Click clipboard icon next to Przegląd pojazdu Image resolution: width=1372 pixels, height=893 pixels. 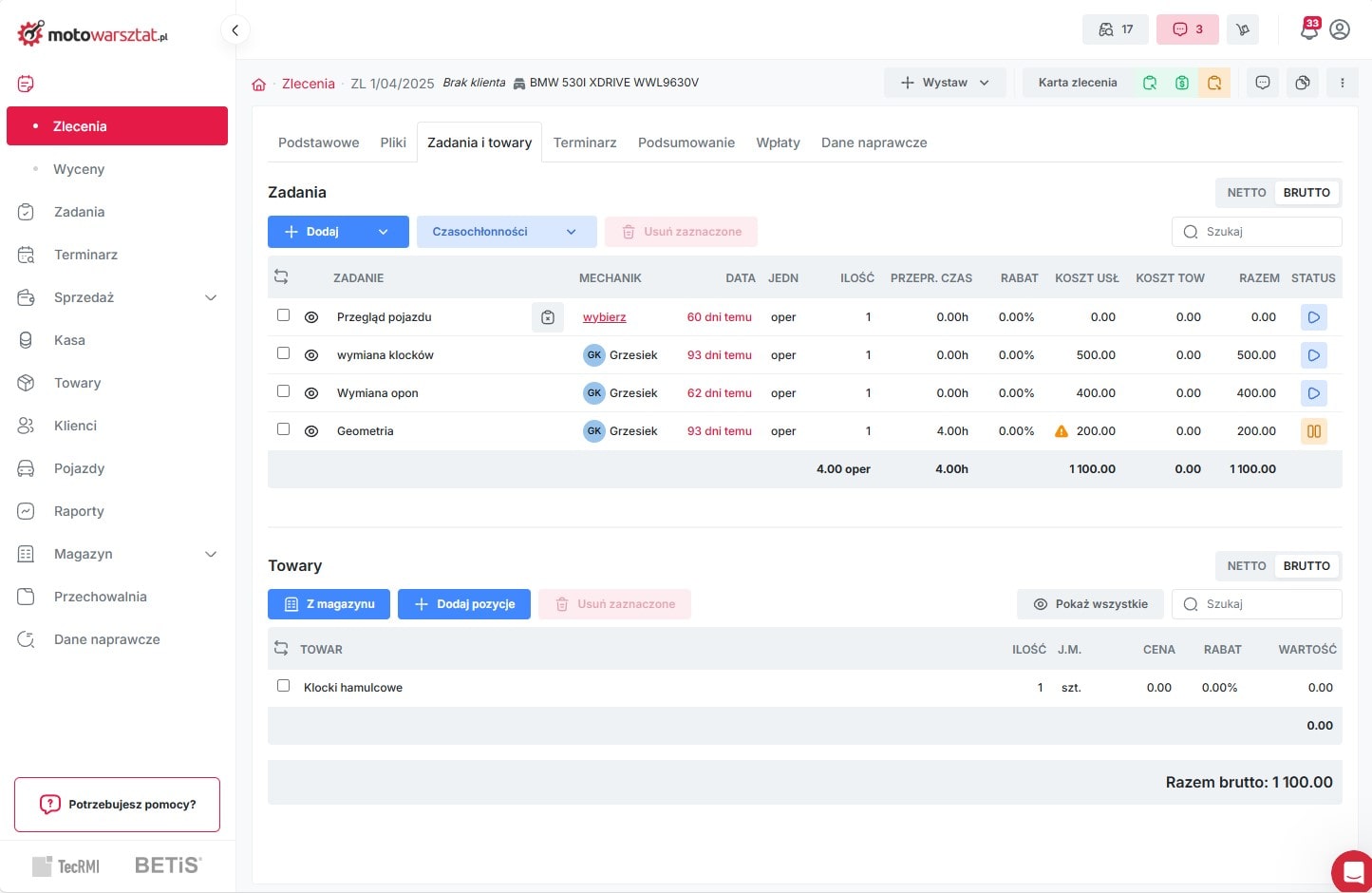tap(548, 317)
